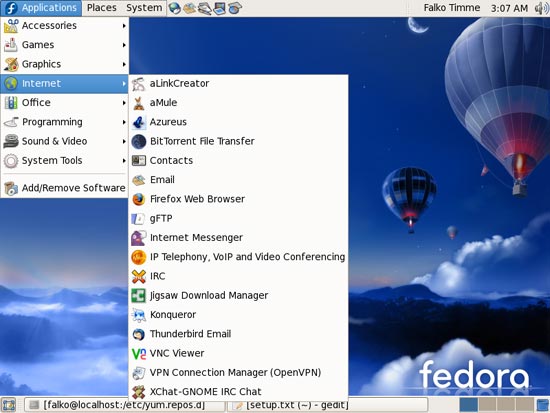Viewport: 550px width, 413px height.
Task: Click the Contacts address book icon
Action: pyautogui.click(x=139, y=161)
